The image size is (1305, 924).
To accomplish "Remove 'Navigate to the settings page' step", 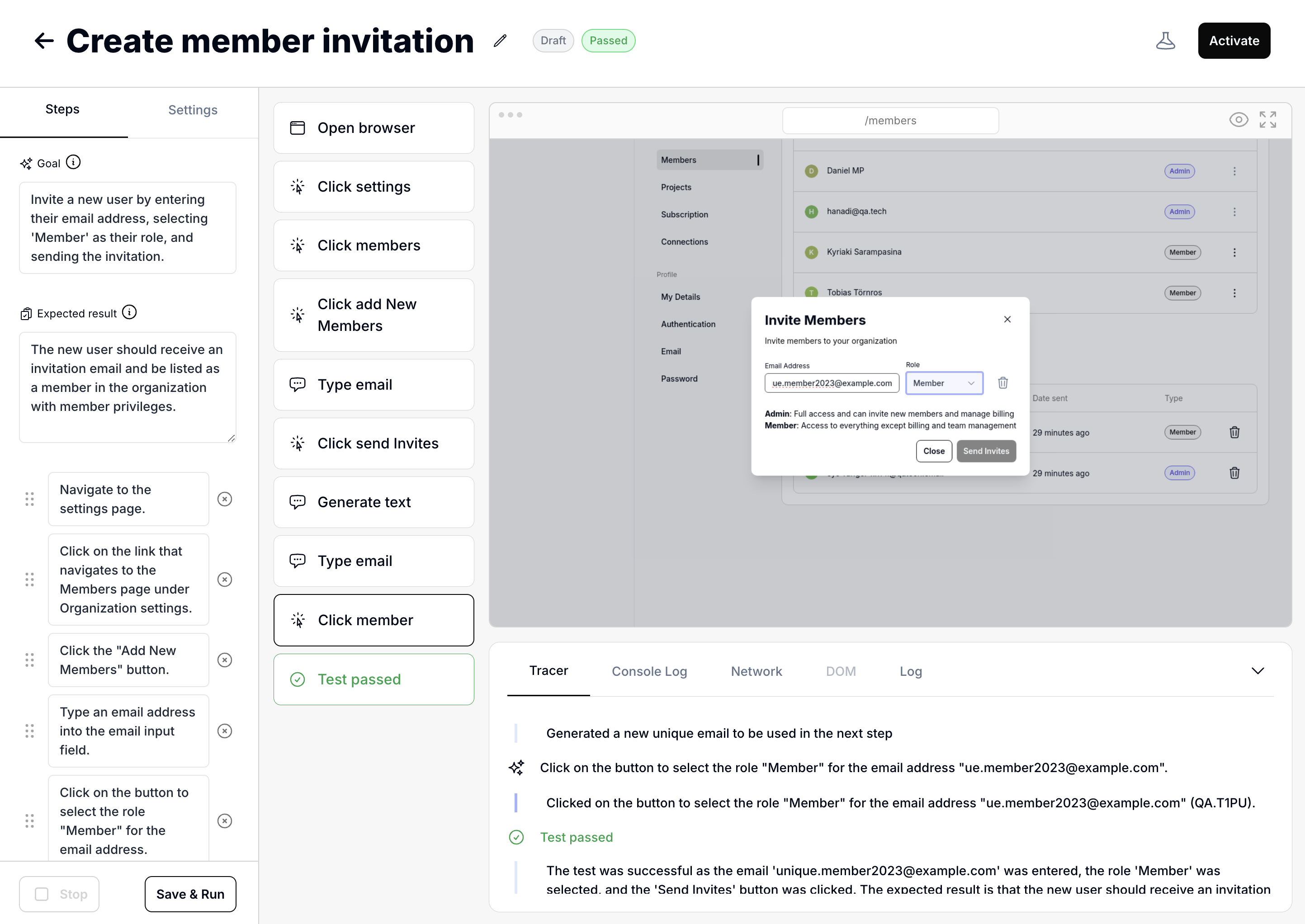I will 225,499.
